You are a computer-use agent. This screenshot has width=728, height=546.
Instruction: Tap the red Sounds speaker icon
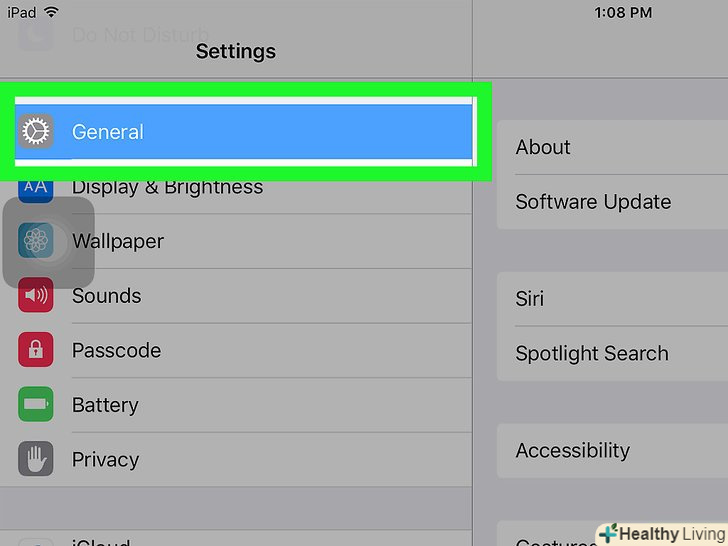[36, 296]
